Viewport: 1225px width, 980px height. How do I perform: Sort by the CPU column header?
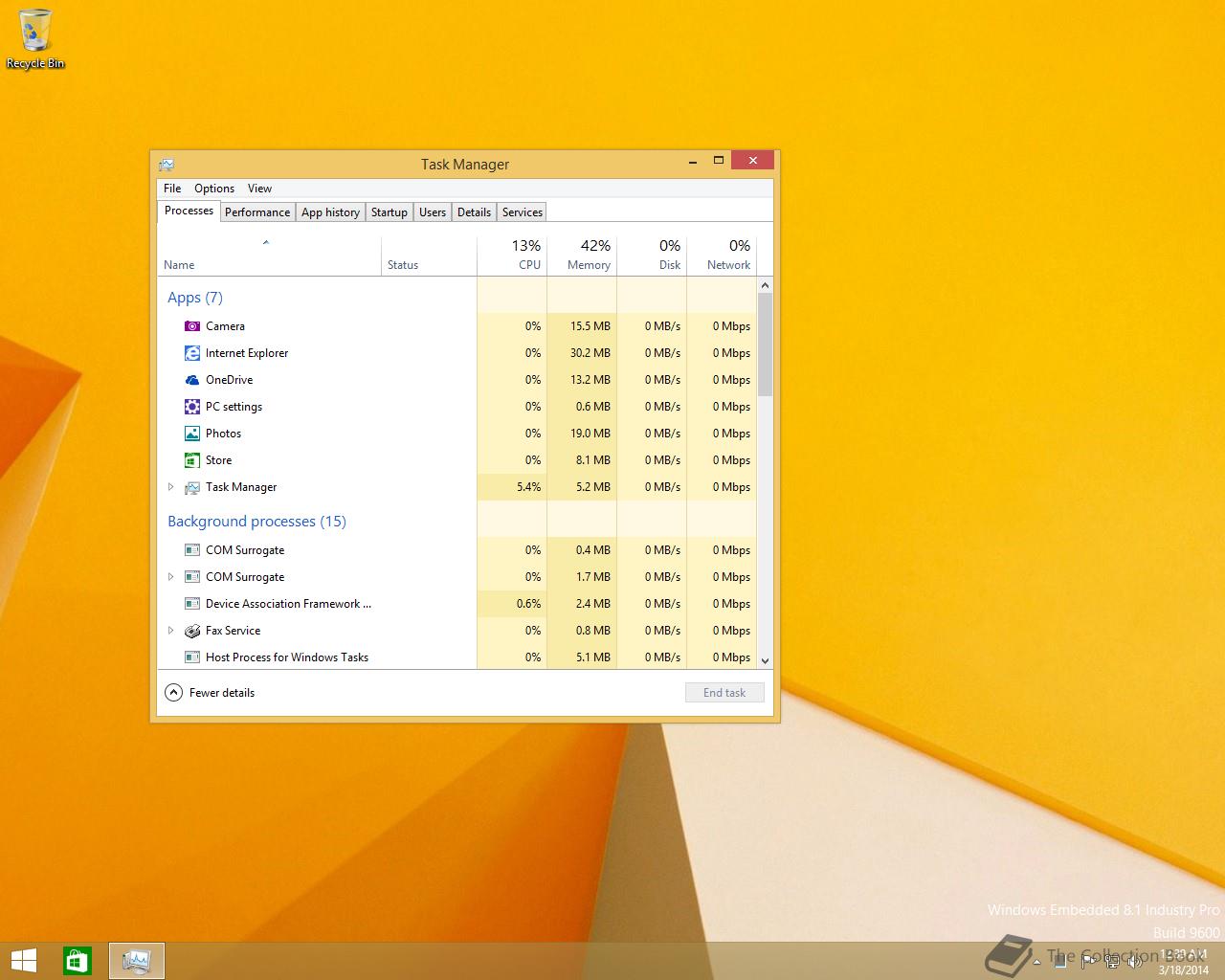click(512, 256)
